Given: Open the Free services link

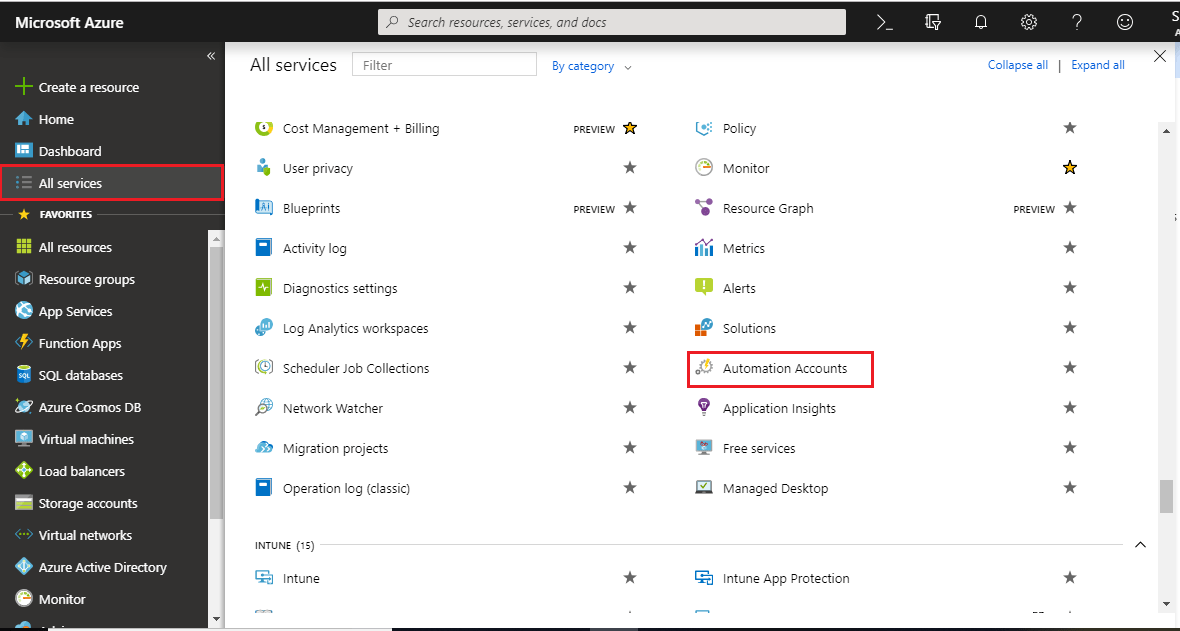Looking at the screenshot, I should pos(759,448).
